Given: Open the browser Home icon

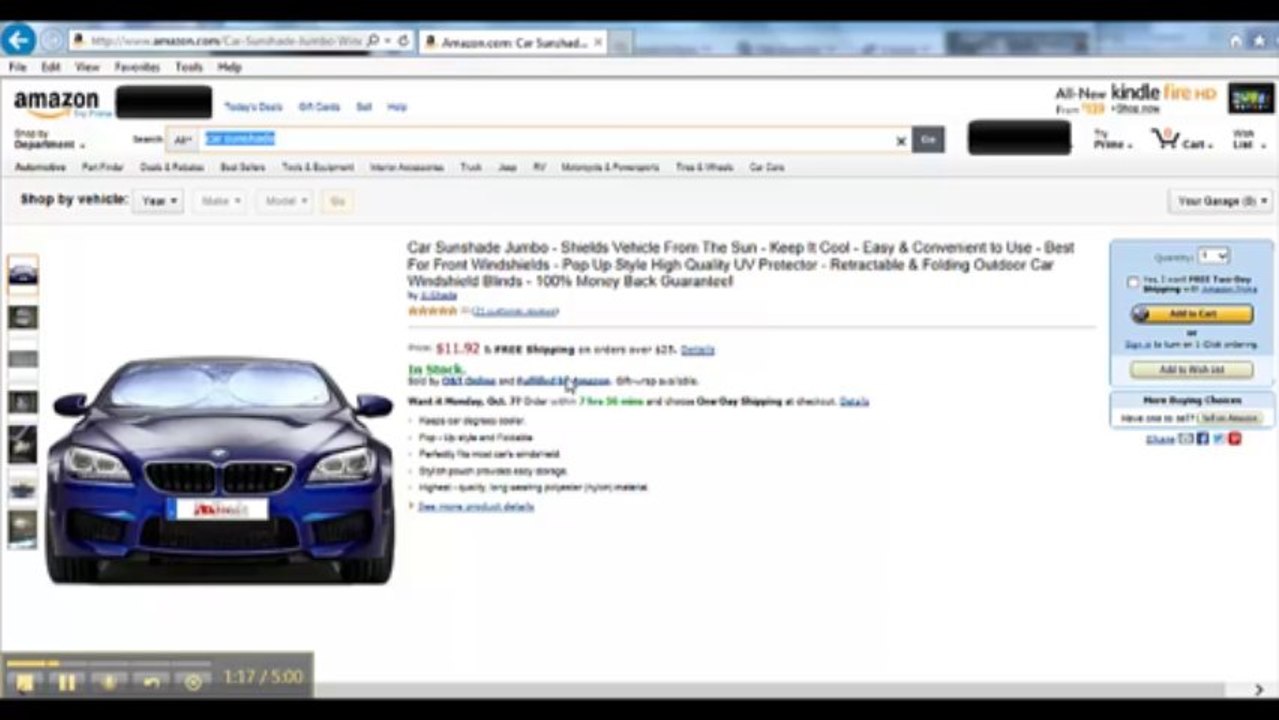Looking at the screenshot, I should [1236, 41].
